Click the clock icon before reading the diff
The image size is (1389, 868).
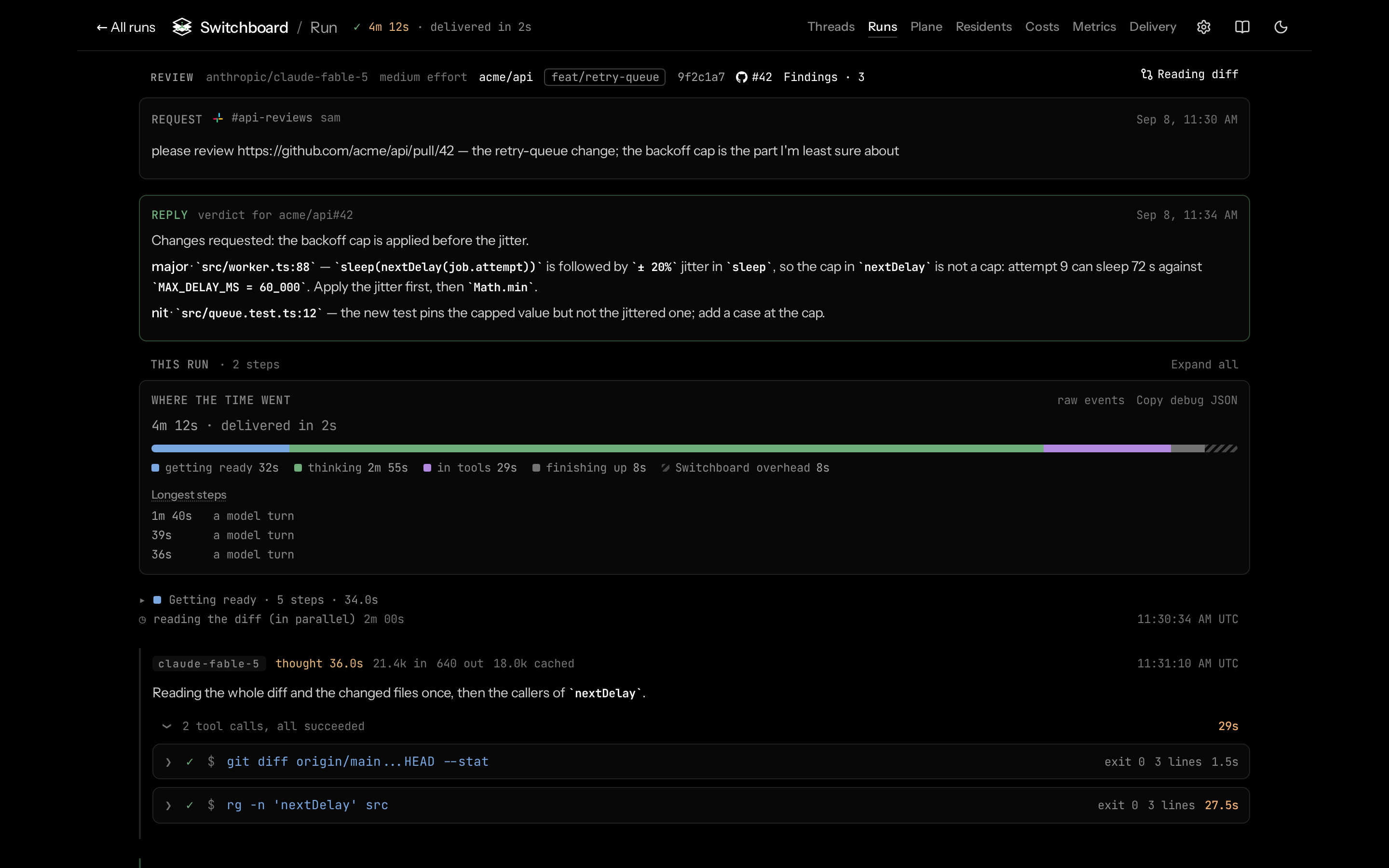(x=142, y=620)
